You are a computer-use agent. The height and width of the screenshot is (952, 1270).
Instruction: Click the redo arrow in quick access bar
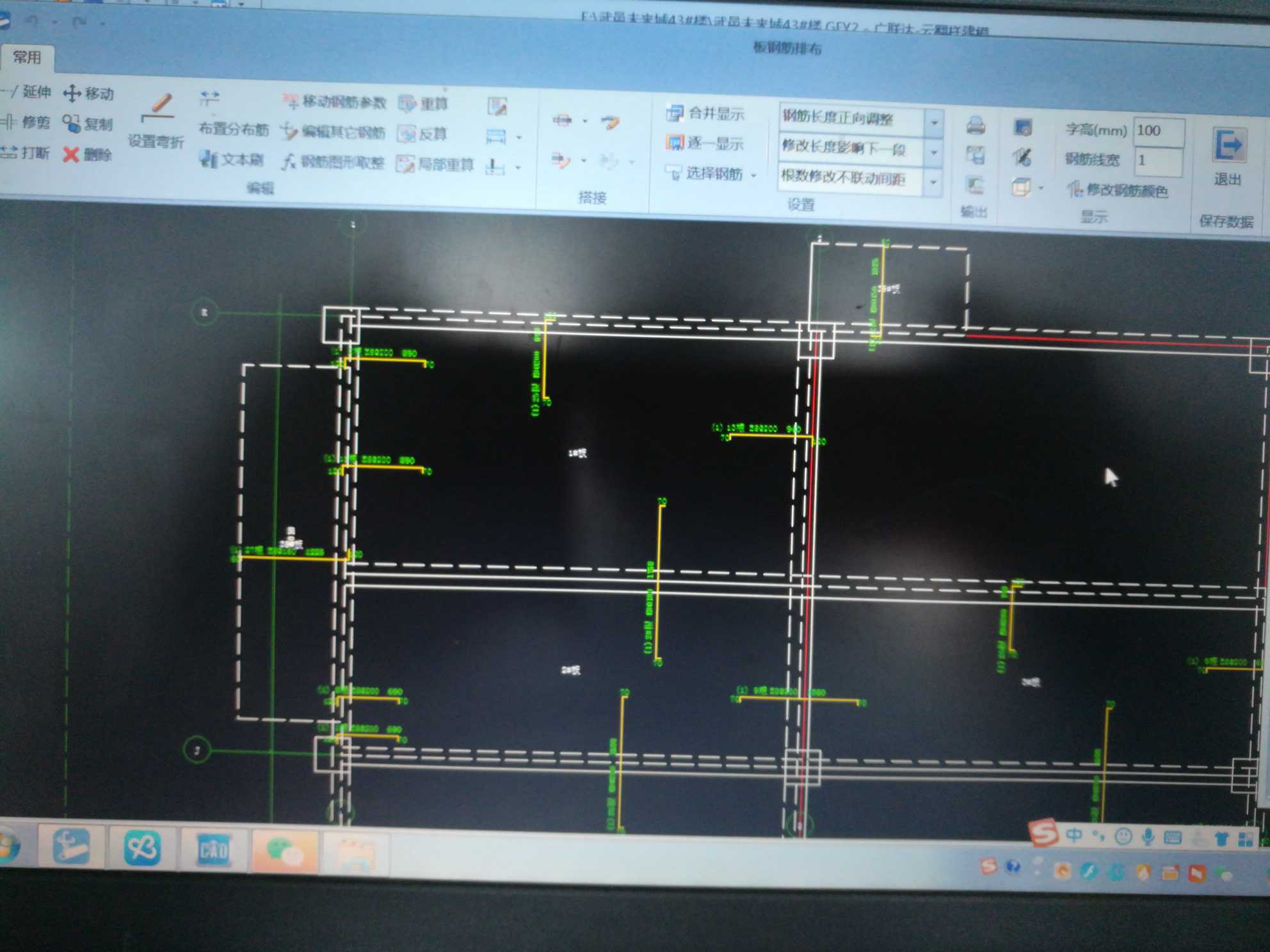(x=80, y=23)
